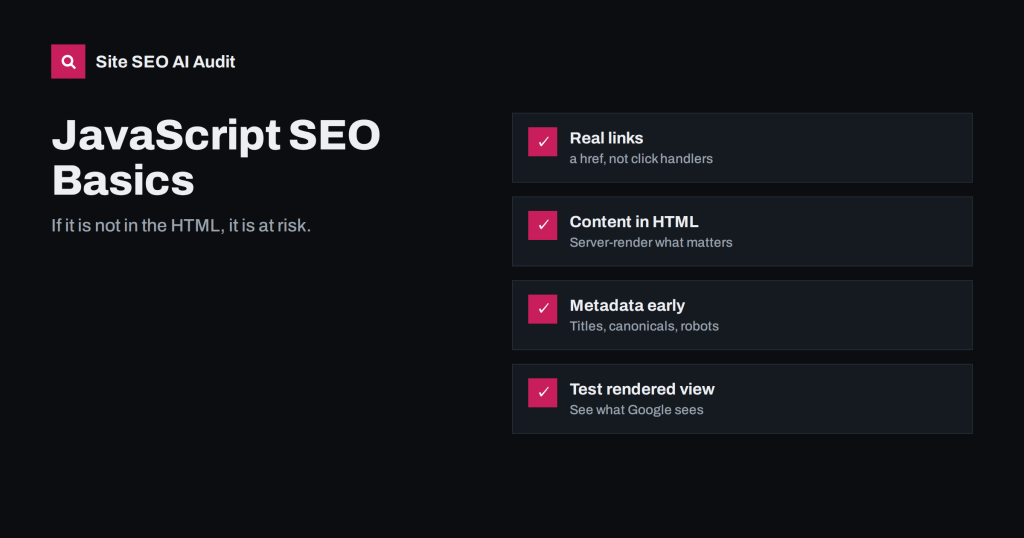Click 'Titles, canonicals, robots' text
The image size is (1024, 538).
pos(644,326)
